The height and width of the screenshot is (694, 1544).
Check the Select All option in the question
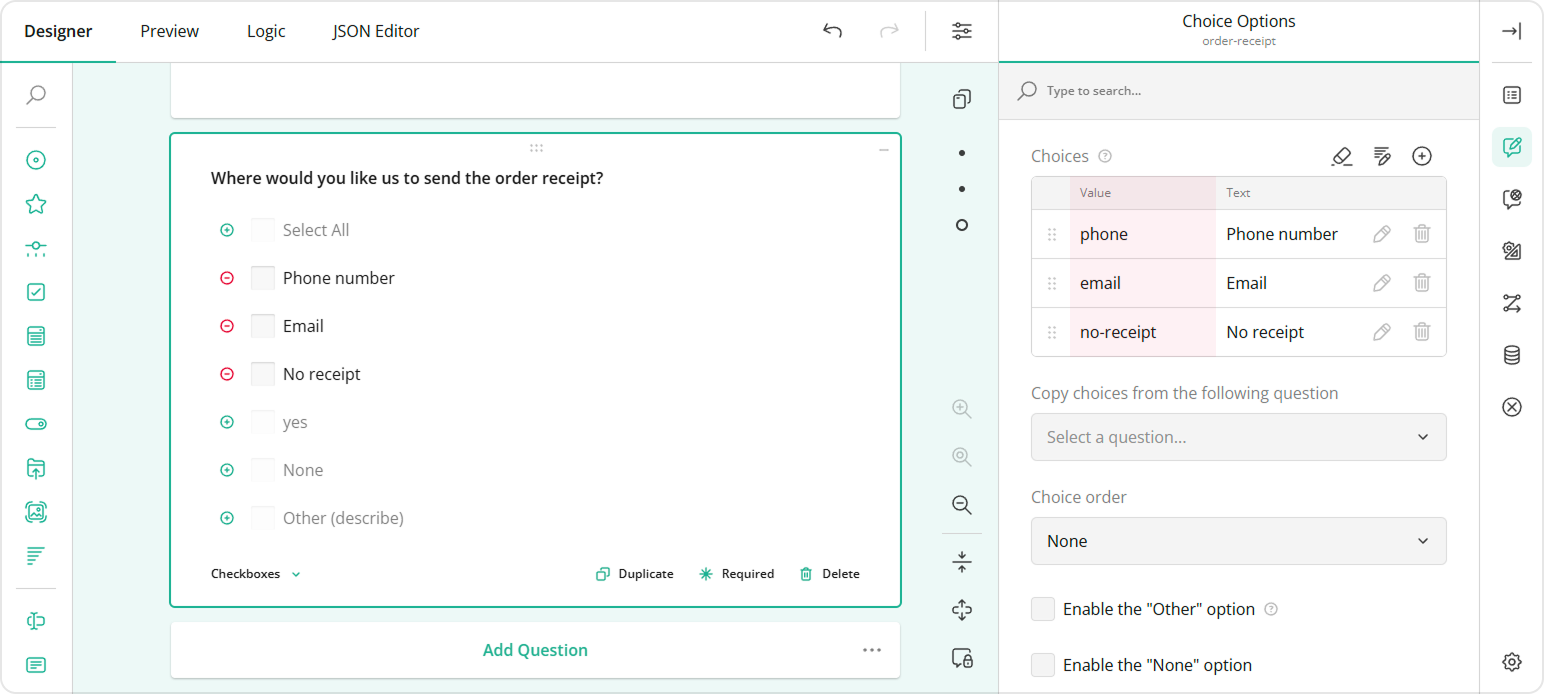pyautogui.click(x=262, y=229)
